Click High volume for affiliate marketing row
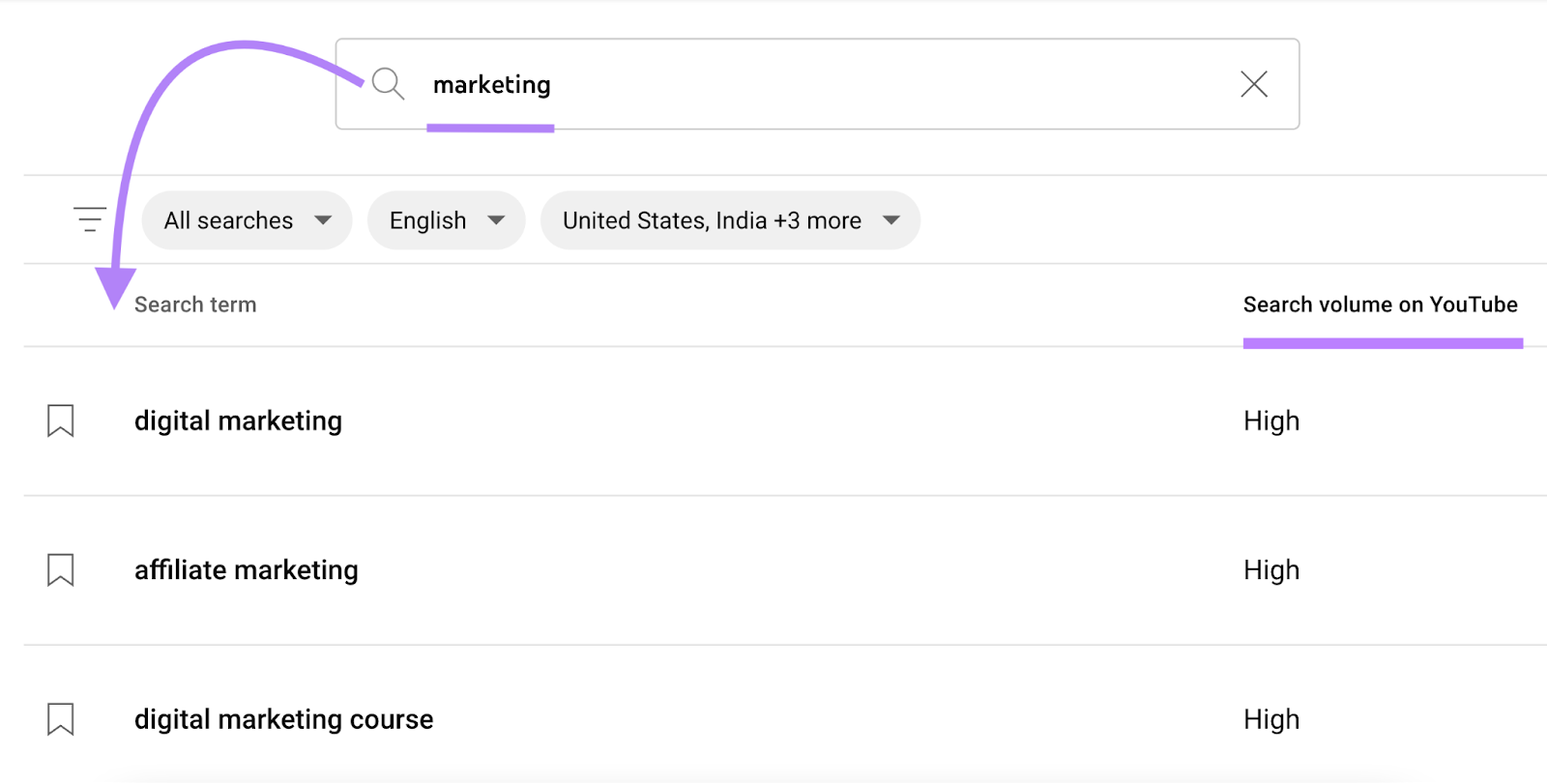Screen dimensions: 1547x784 point(1270,569)
